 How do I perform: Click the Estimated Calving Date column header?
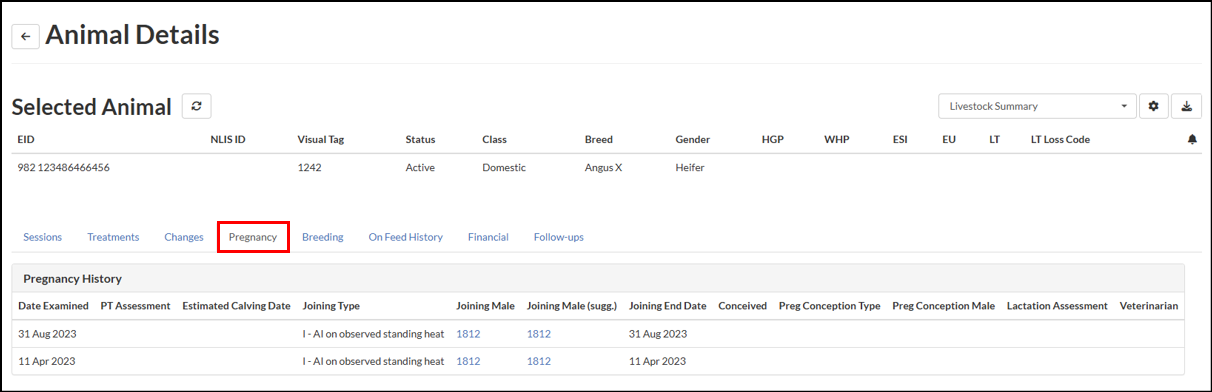pos(236,306)
